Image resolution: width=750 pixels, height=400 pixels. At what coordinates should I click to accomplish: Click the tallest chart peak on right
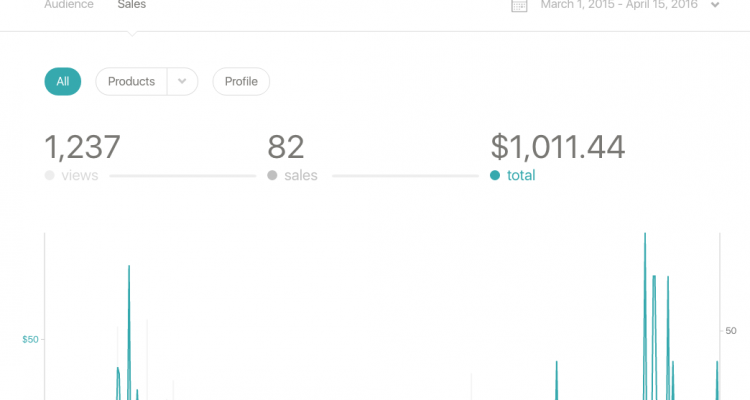coord(645,236)
